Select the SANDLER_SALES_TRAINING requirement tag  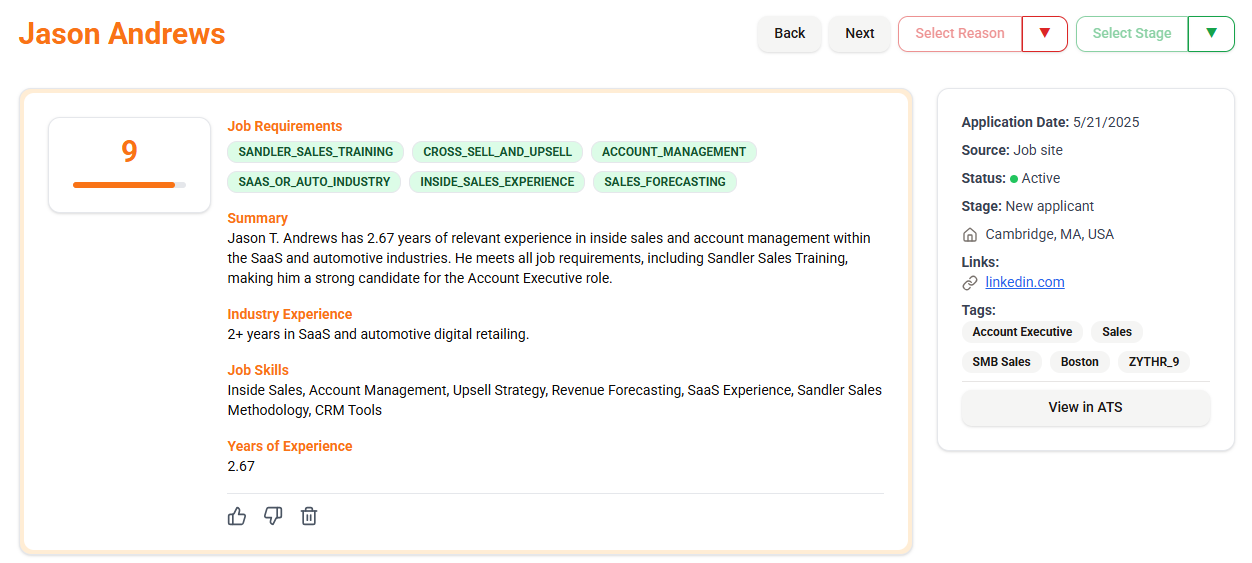[316, 152]
